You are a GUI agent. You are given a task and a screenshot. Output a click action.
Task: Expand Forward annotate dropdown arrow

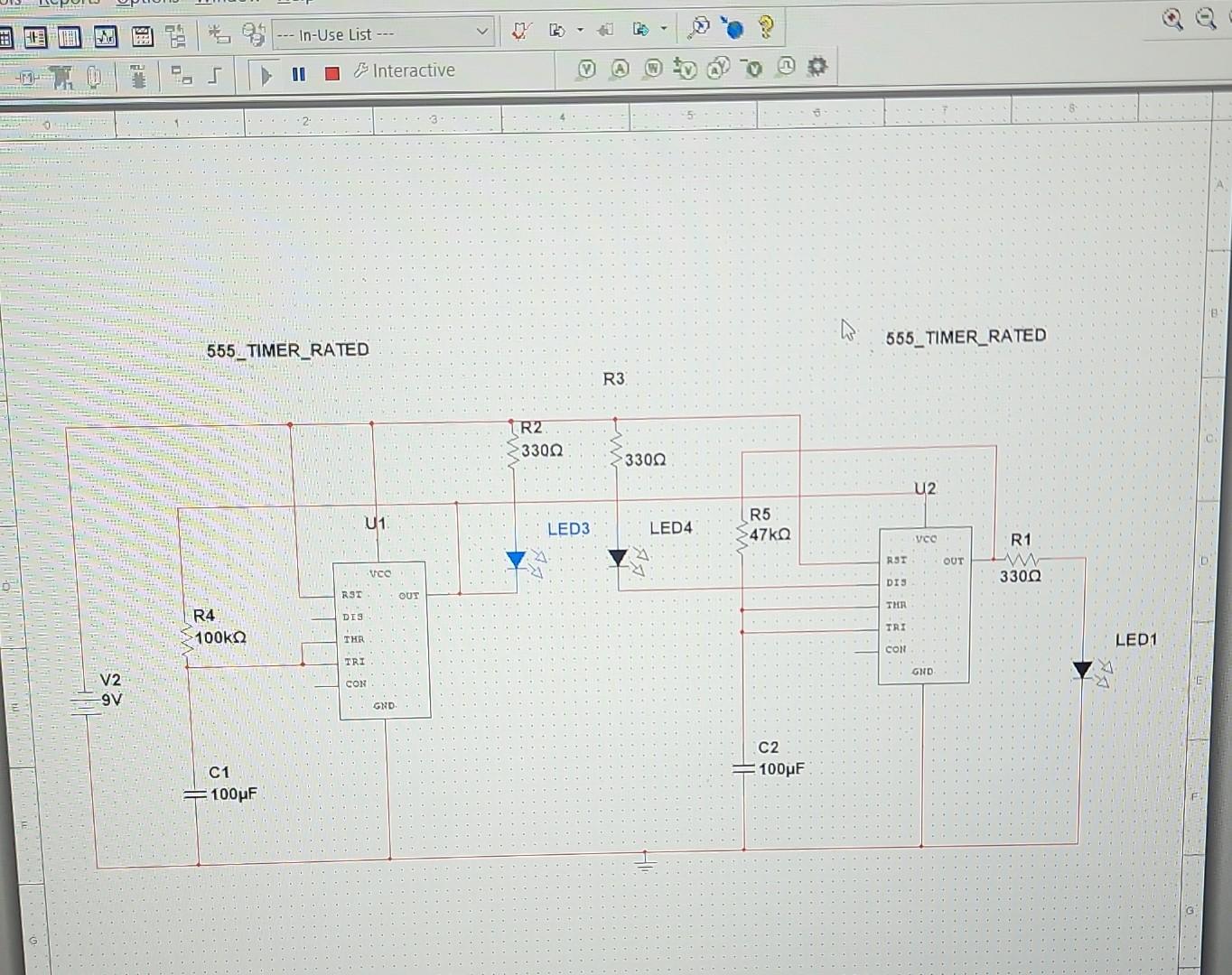(x=664, y=28)
